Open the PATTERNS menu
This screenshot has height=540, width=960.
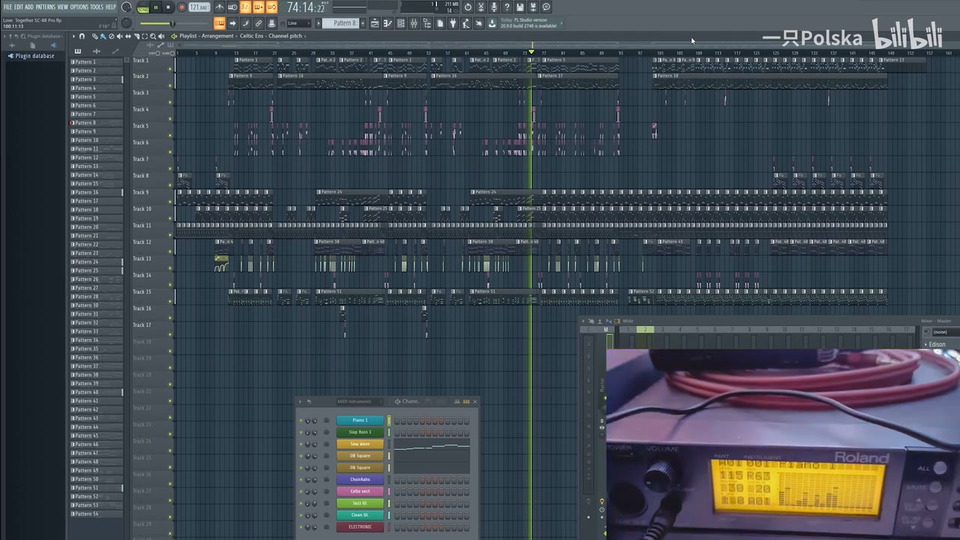[45, 7]
